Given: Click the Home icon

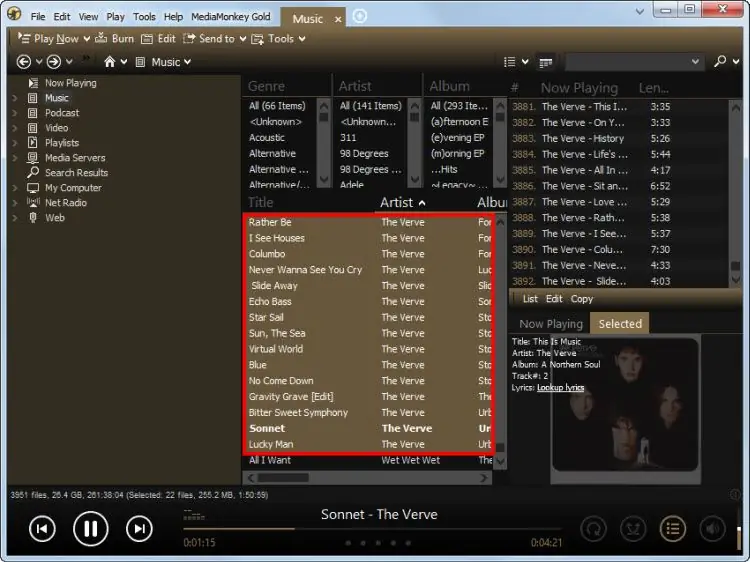Looking at the screenshot, I should pos(110,61).
